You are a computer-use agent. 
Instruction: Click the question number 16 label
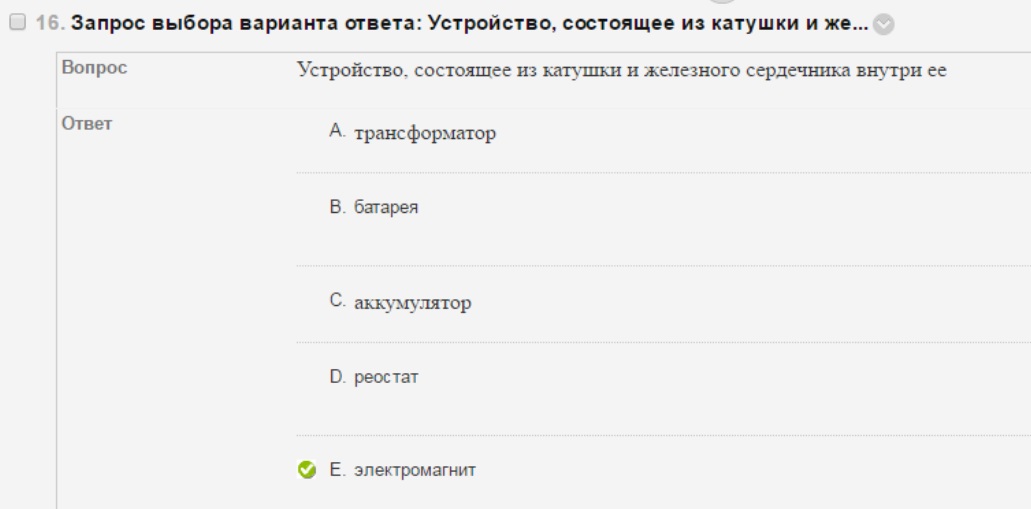[51, 23]
